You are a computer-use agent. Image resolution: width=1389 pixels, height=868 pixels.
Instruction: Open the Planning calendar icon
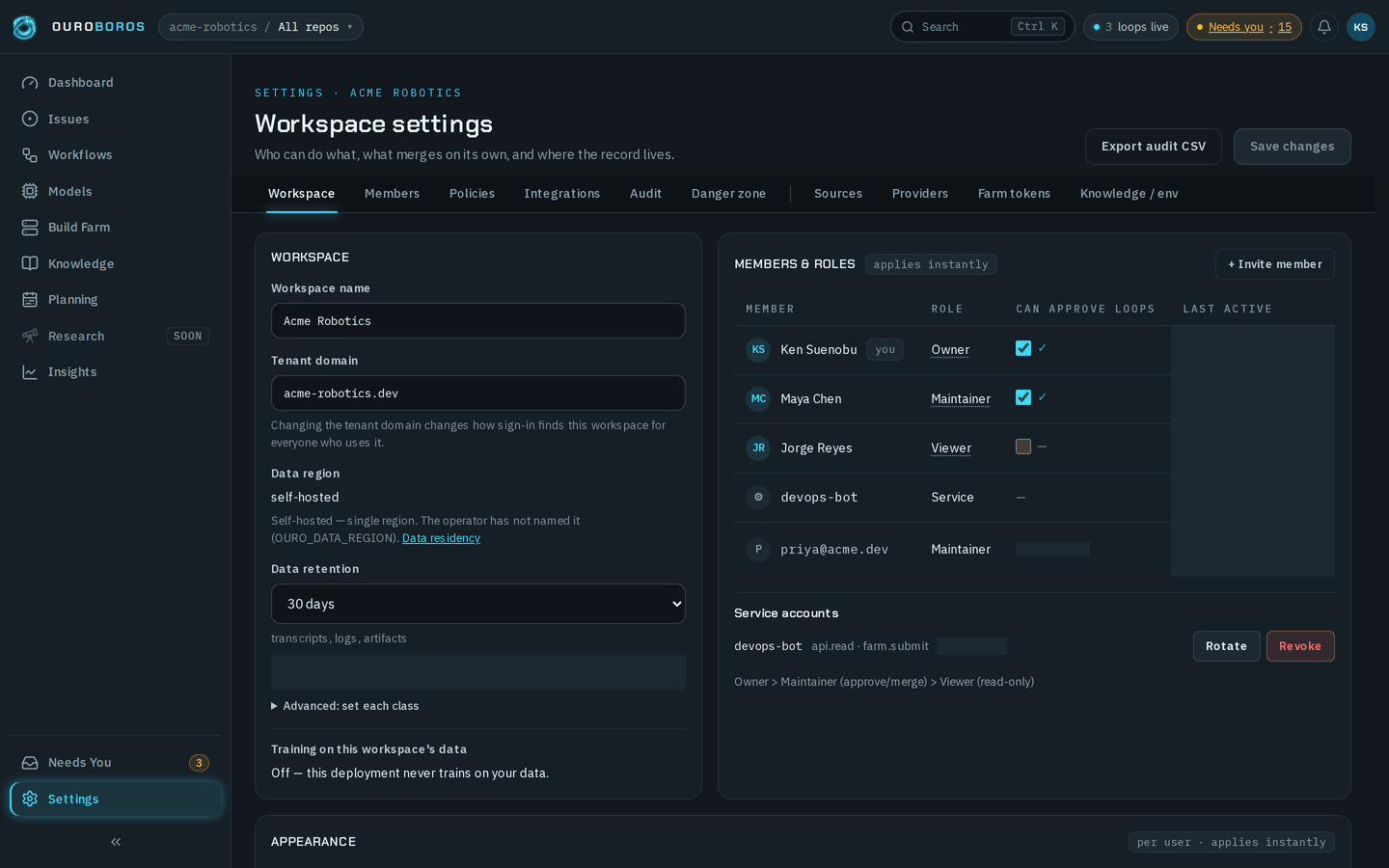point(30,300)
